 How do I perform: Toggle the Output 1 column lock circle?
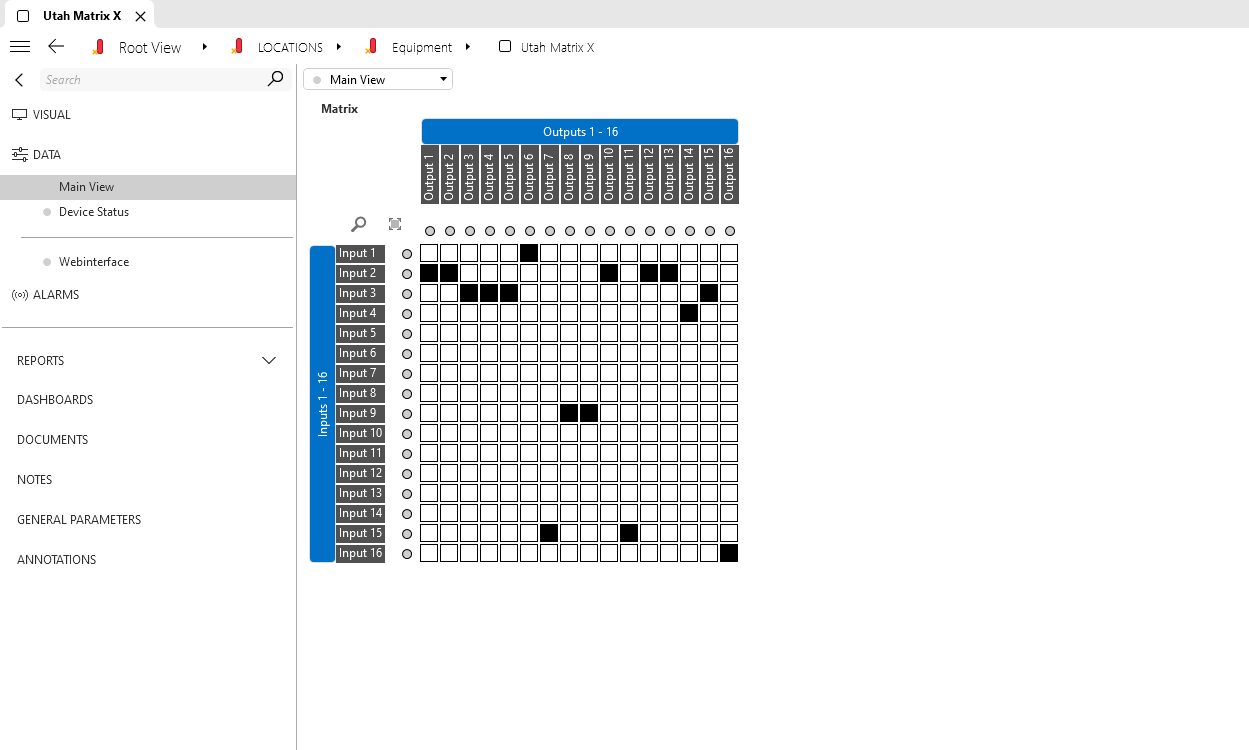click(x=430, y=231)
